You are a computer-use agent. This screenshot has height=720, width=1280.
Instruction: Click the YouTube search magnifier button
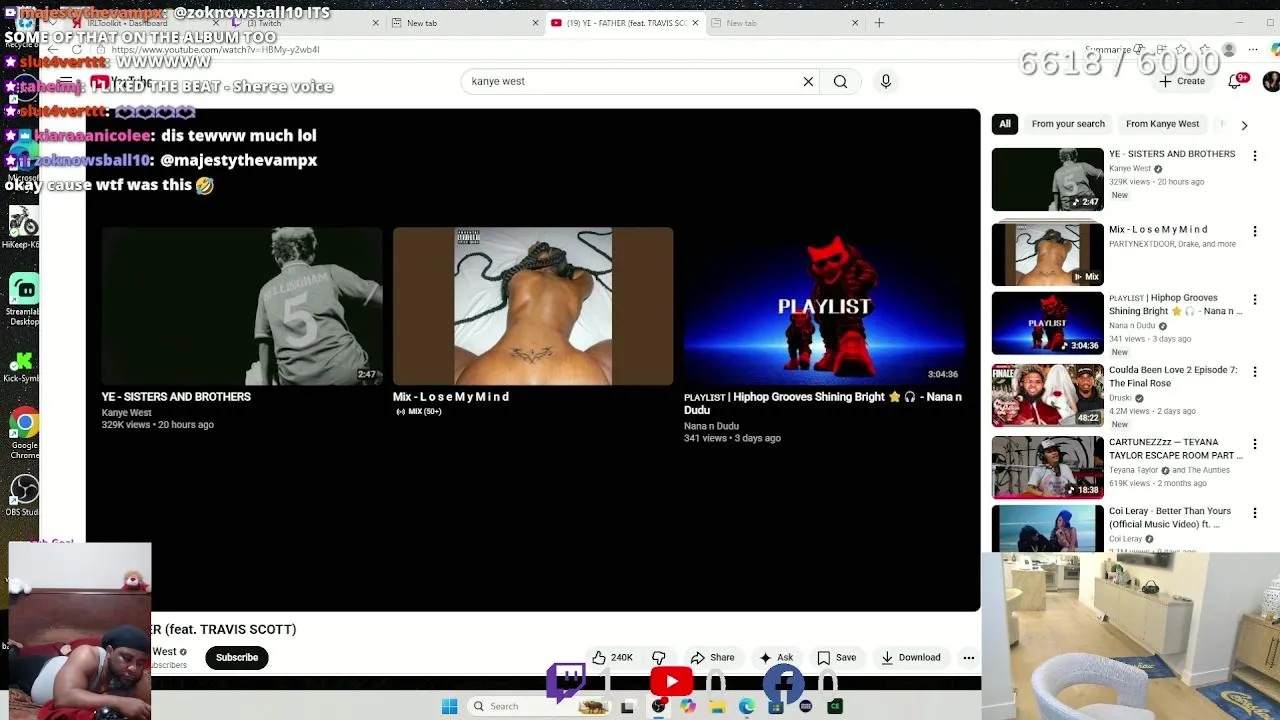[x=840, y=82]
